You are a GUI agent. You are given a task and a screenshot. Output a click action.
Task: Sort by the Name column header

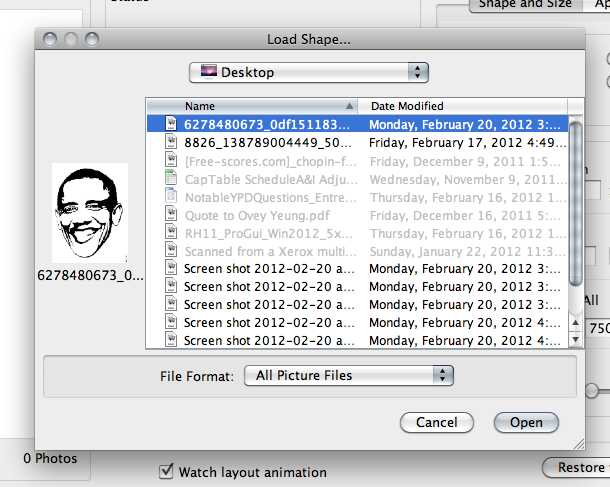pyautogui.click(x=252, y=106)
